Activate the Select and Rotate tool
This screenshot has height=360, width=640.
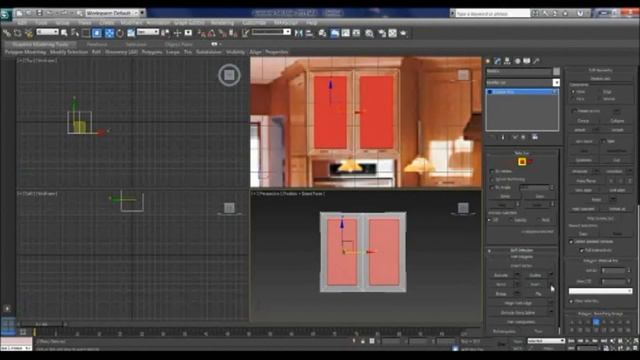(x=120, y=33)
